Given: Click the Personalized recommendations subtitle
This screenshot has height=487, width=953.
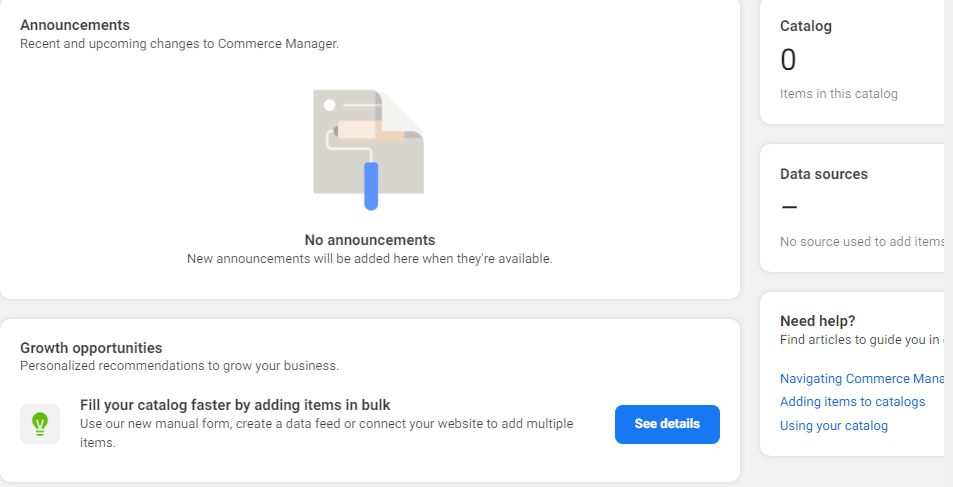Looking at the screenshot, I should tap(179, 366).
